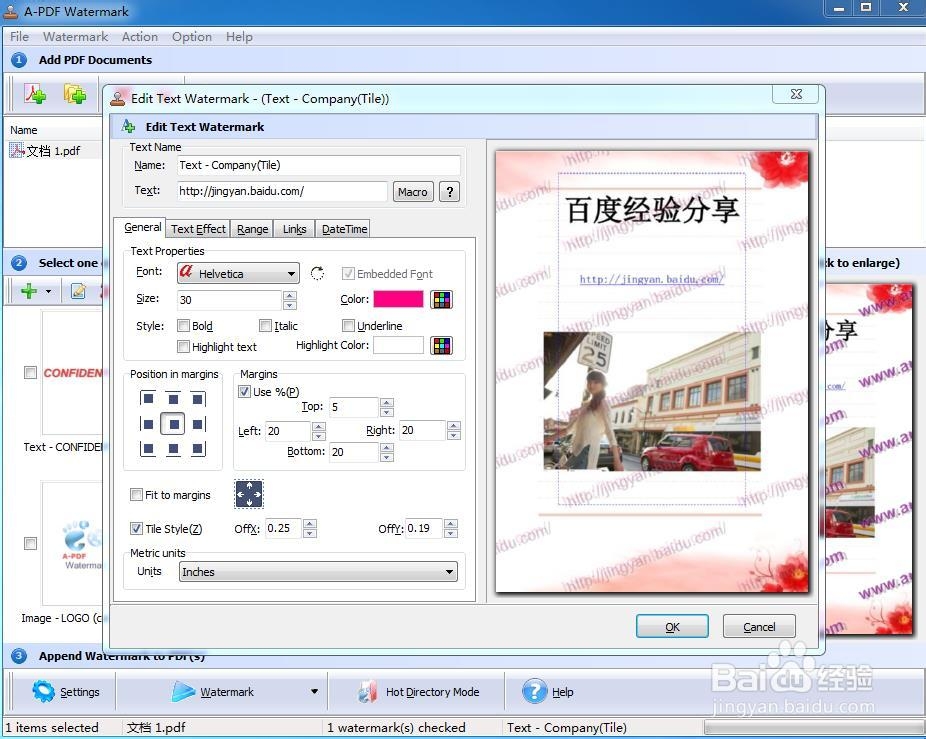Click the watermark Text input field
This screenshot has width=926, height=739.
pyautogui.click(x=282, y=191)
